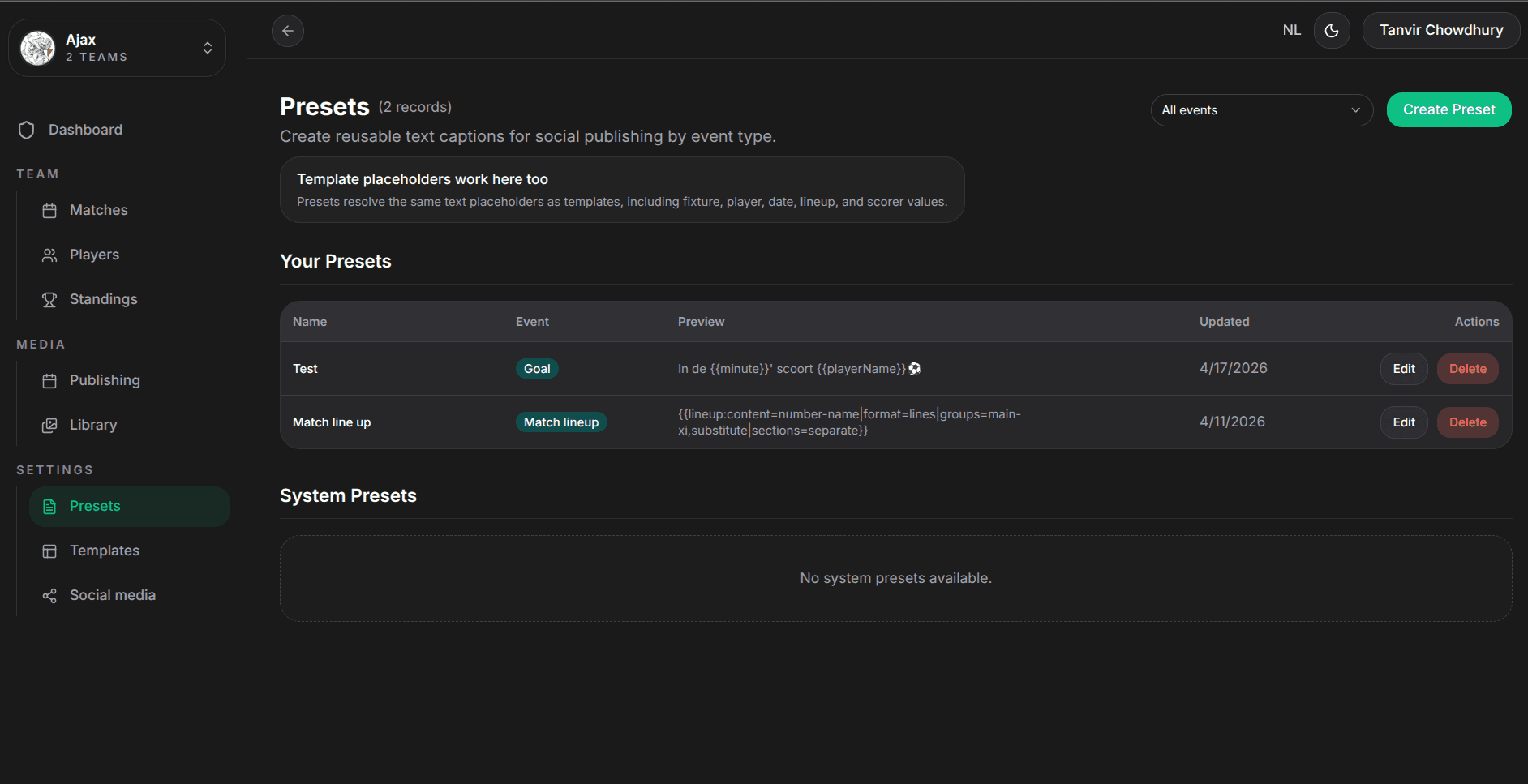1528x784 pixels.
Task: Edit the Test preset
Action: tap(1404, 369)
